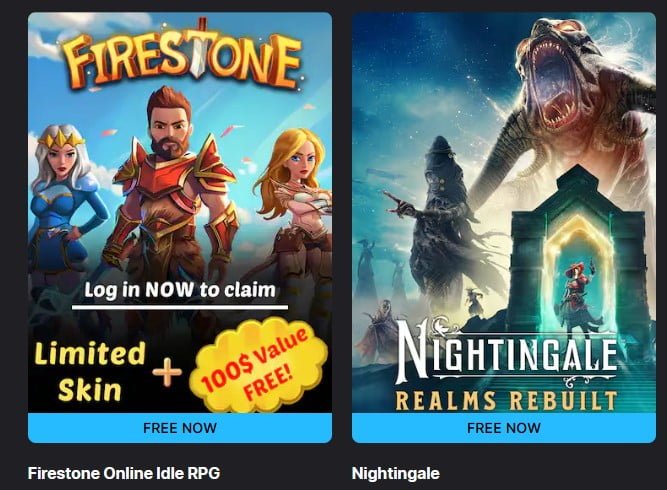Viewport: 667px width, 490px height.
Task: Click the REALMS REBUILT subtitle
Action: (x=506, y=401)
